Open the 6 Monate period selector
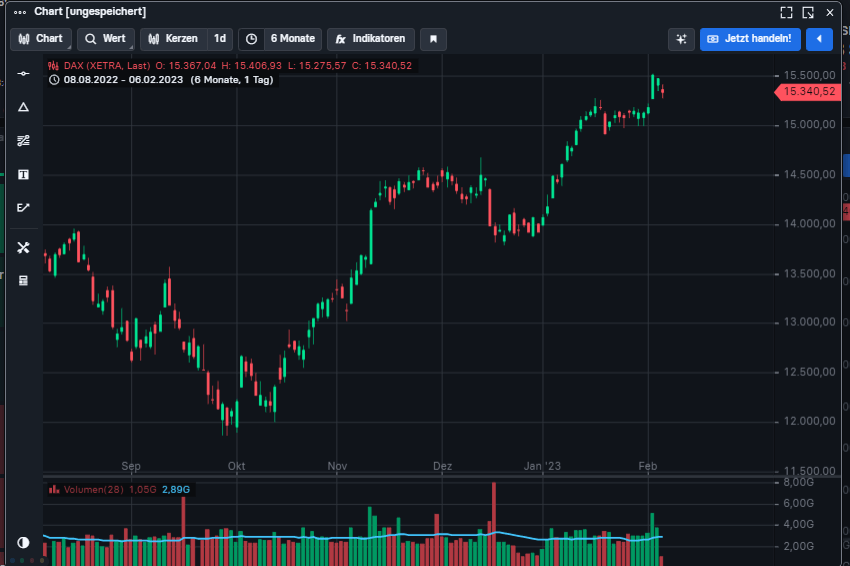 293,39
